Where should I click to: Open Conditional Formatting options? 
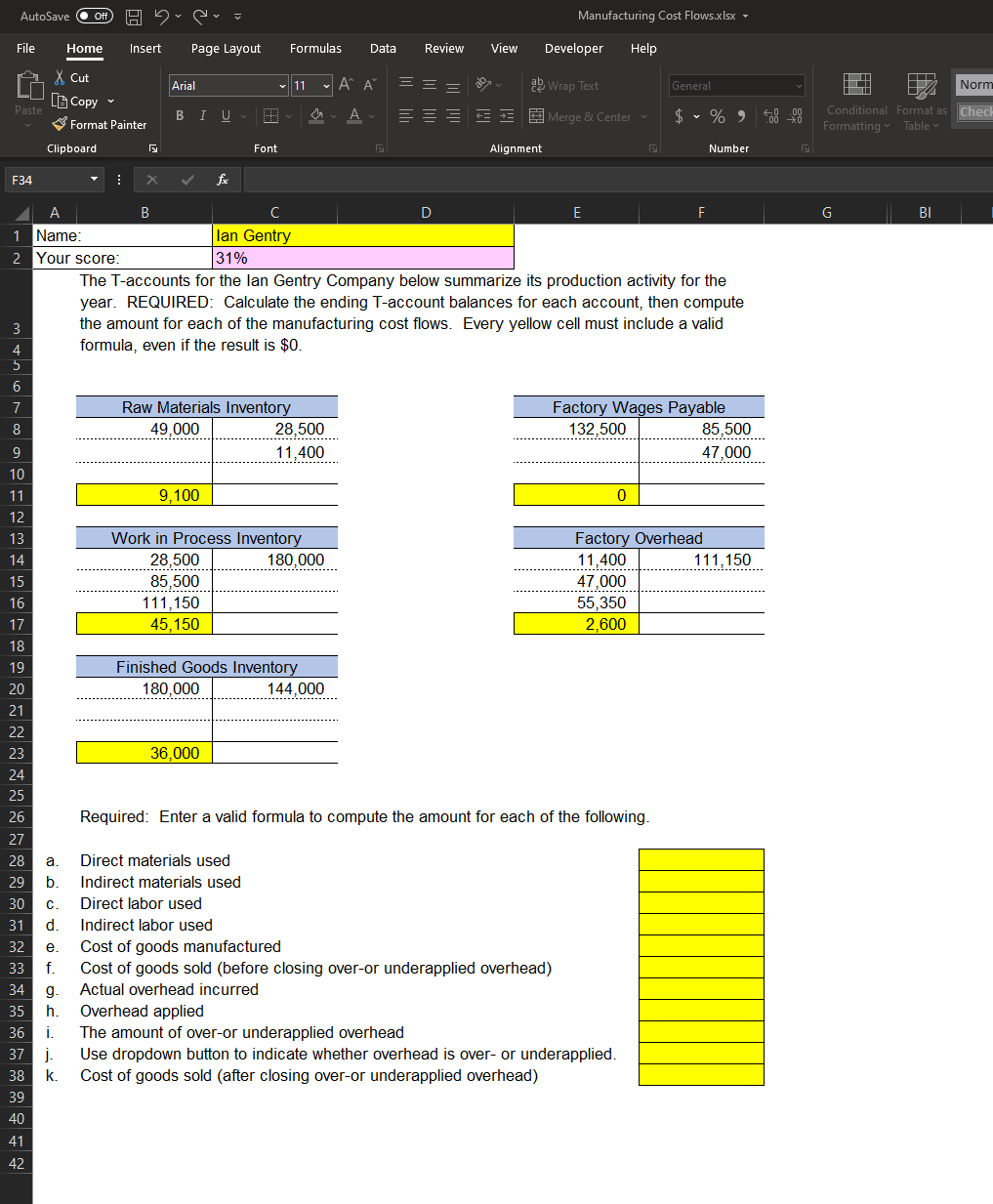855,103
